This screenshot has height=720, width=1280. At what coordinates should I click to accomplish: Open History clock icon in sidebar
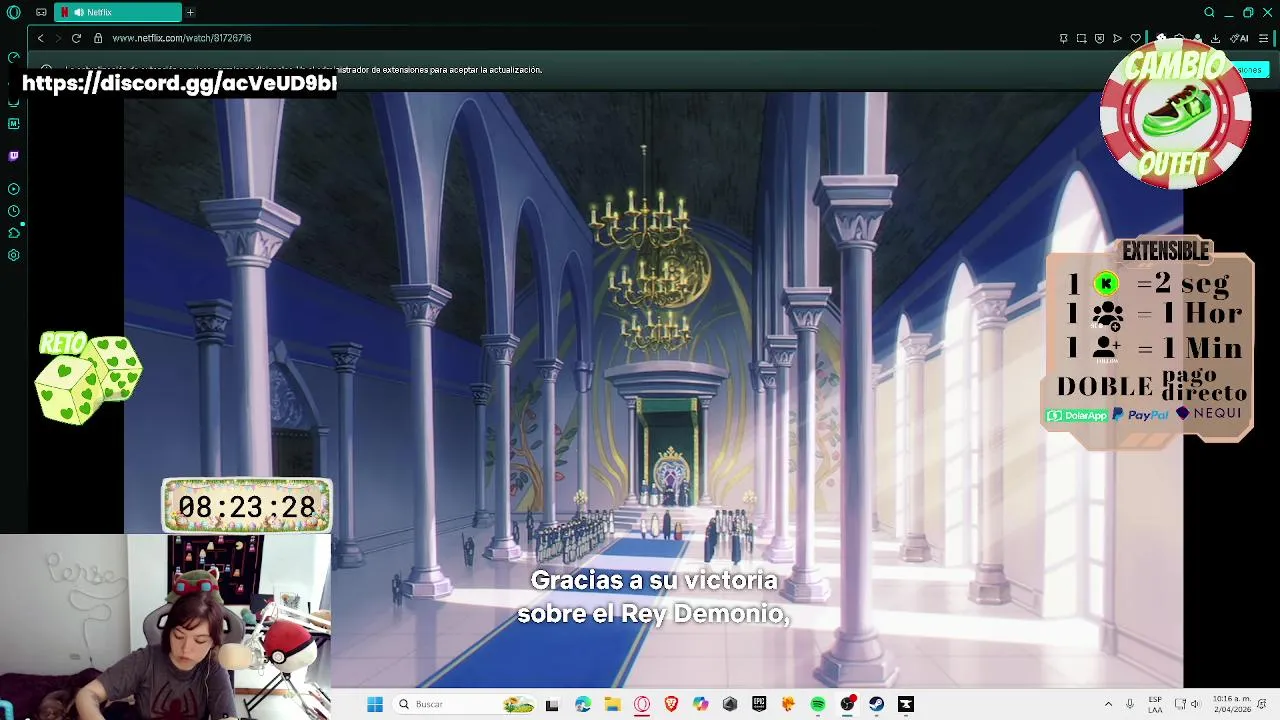click(x=14, y=211)
